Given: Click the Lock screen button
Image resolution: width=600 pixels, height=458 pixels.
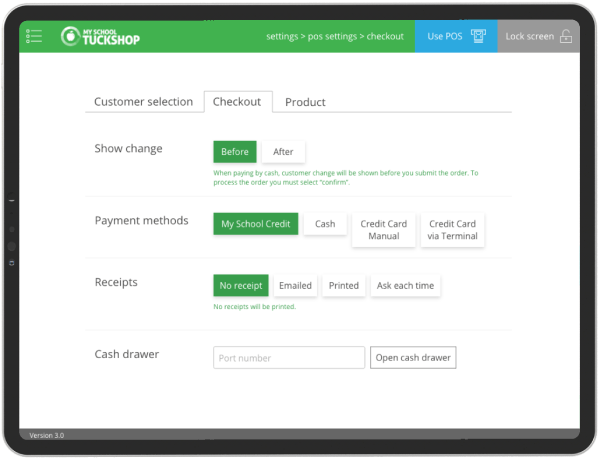Looking at the screenshot, I should click(538, 36).
